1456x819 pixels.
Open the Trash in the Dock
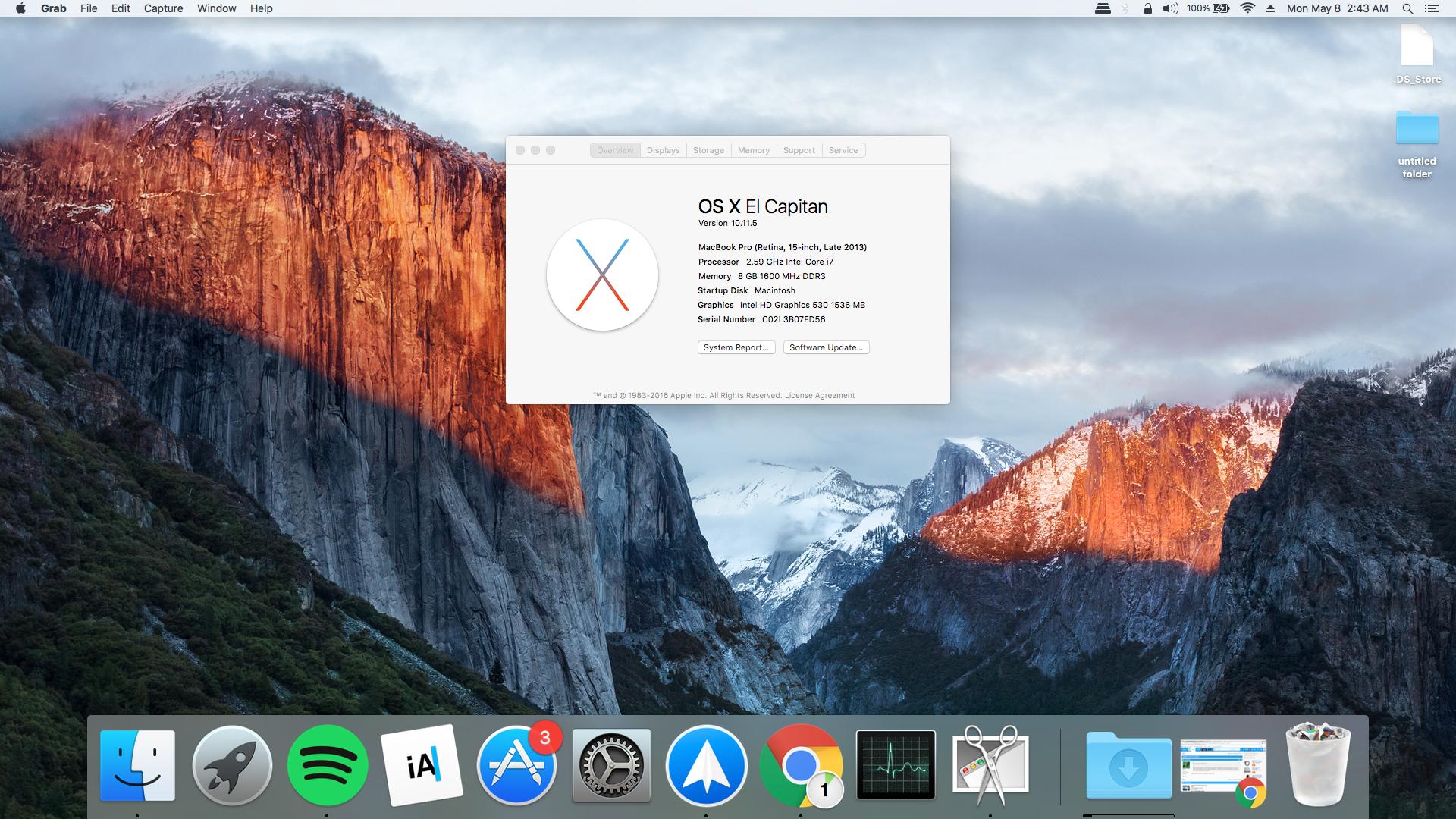click(1318, 765)
